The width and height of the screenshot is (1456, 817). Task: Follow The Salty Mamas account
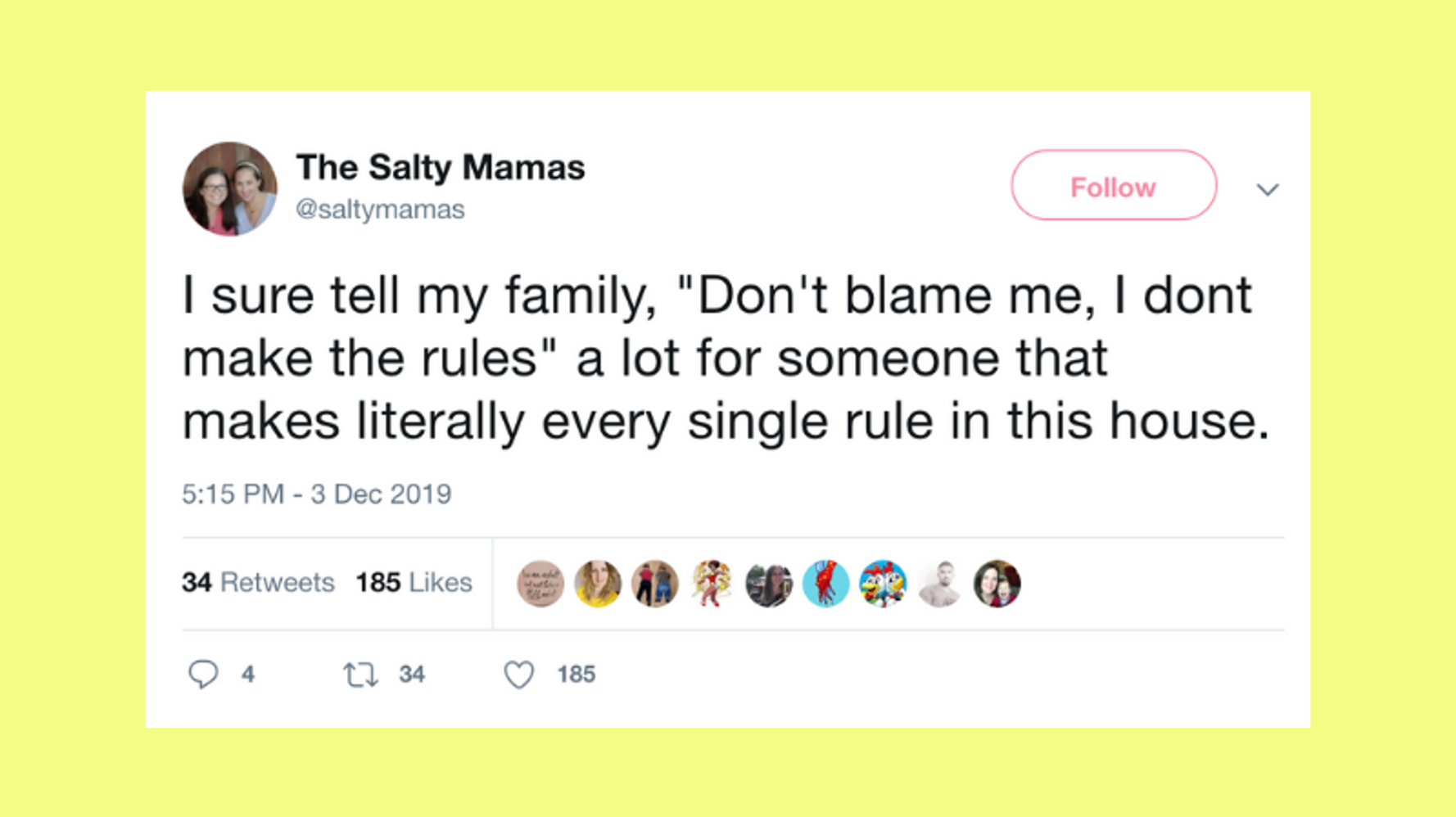1113,186
